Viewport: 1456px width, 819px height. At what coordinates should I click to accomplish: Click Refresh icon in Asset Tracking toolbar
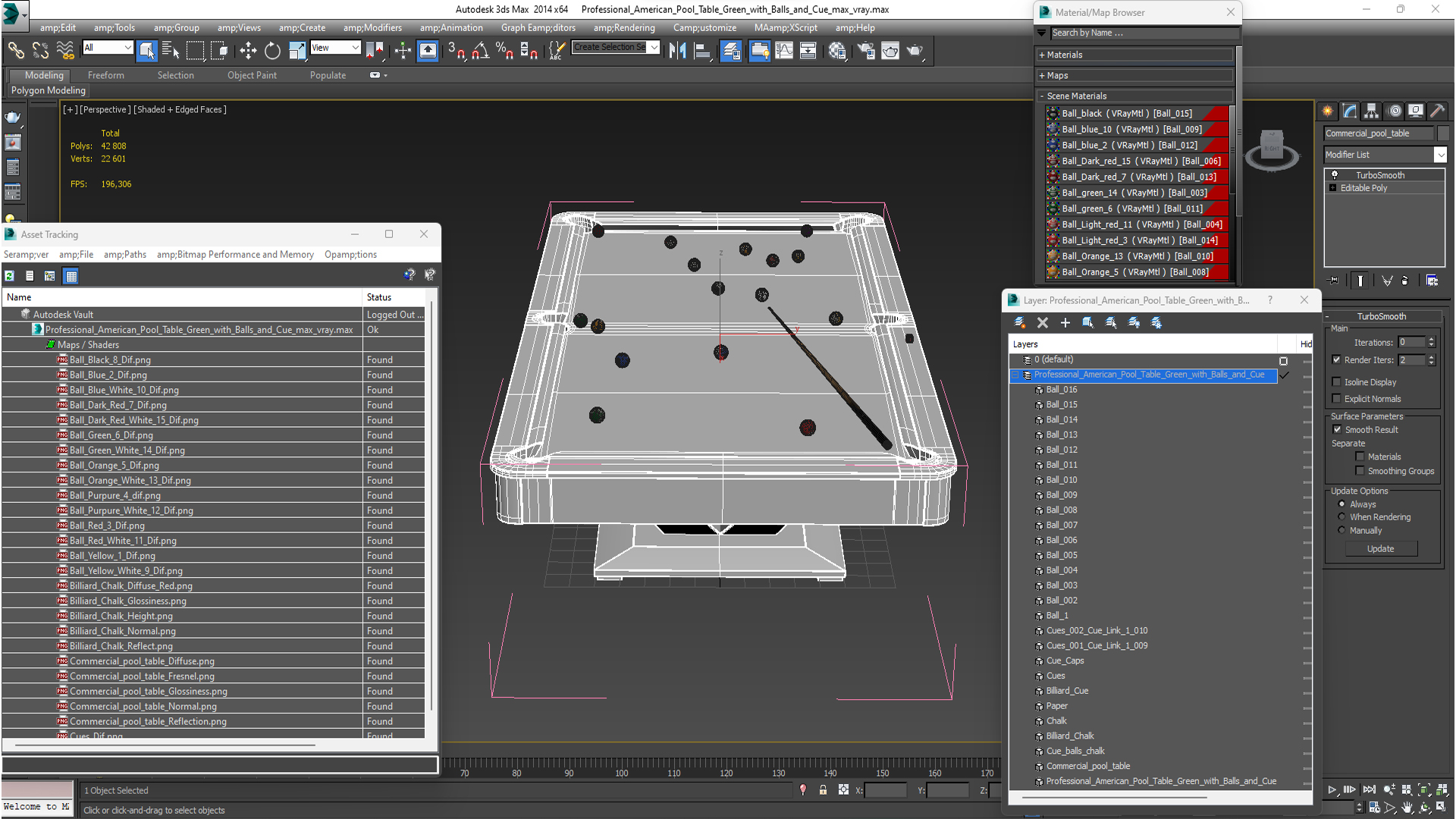(x=9, y=276)
